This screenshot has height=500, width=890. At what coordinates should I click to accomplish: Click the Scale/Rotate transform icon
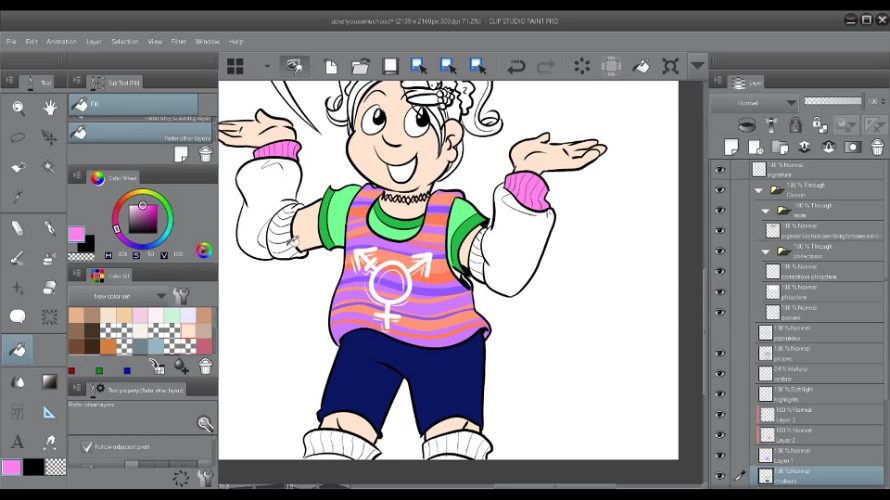[x=670, y=66]
